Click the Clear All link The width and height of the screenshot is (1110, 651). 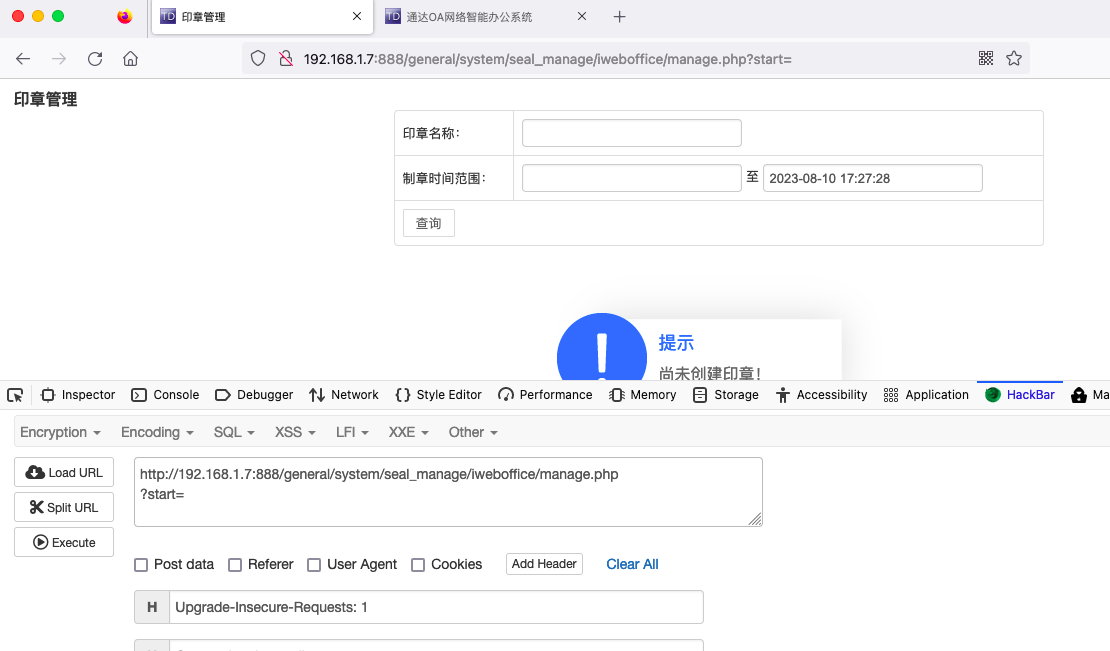coord(632,564)
